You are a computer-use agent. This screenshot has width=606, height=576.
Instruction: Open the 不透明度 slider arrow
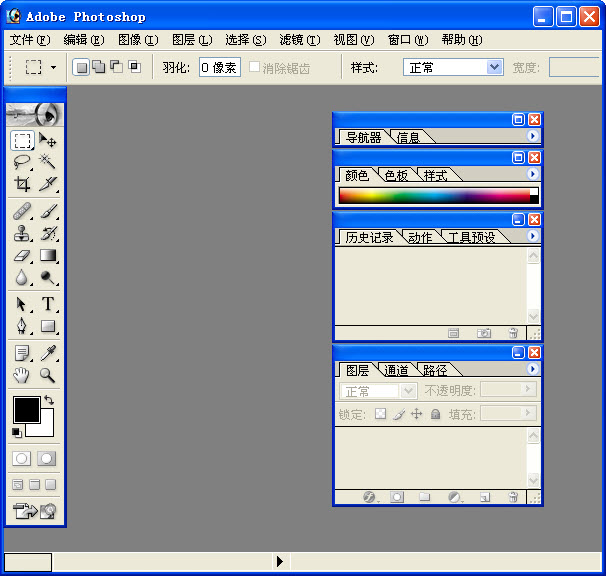point(528,389)
